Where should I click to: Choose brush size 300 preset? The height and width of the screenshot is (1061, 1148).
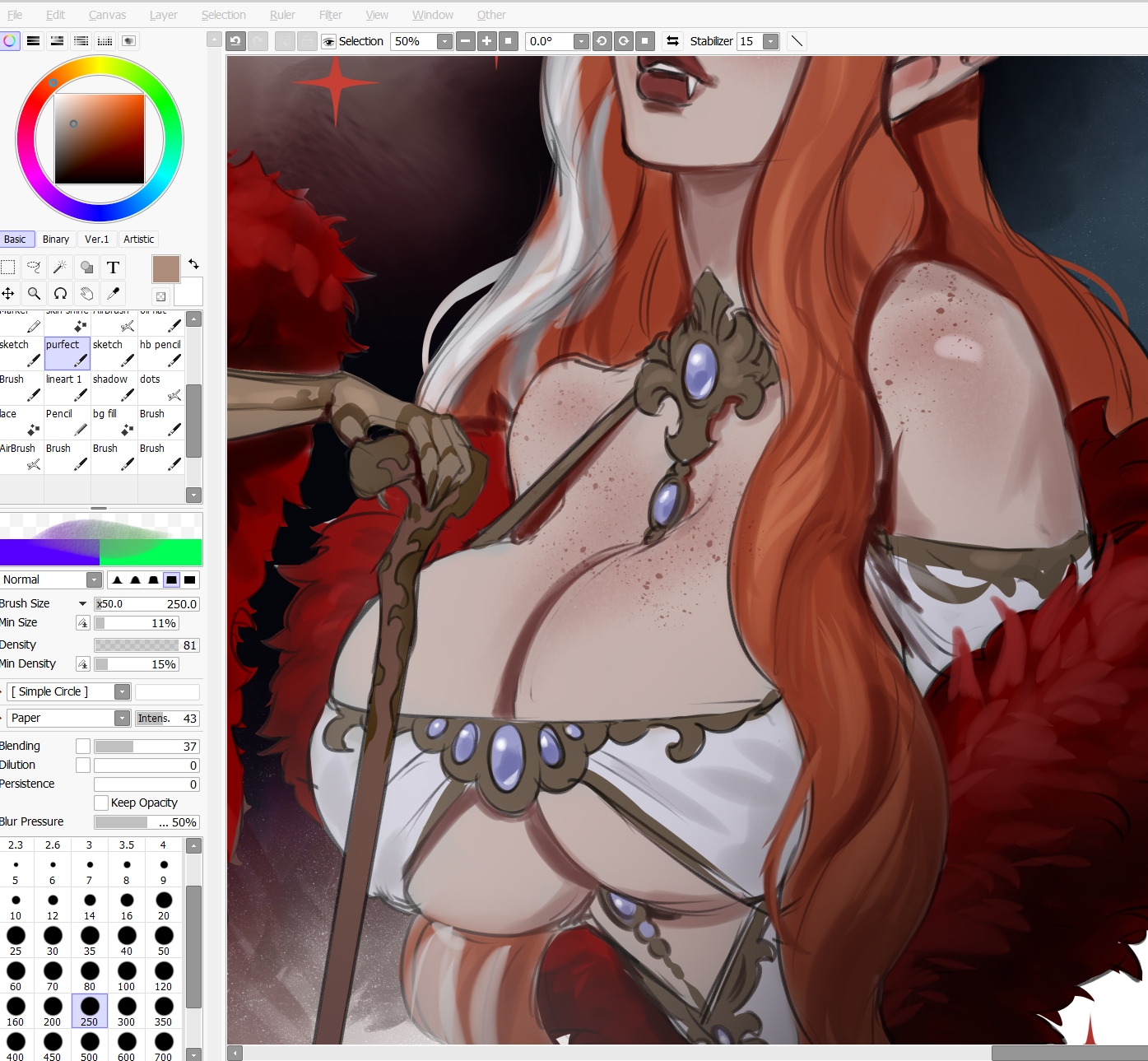(126, 1011)
